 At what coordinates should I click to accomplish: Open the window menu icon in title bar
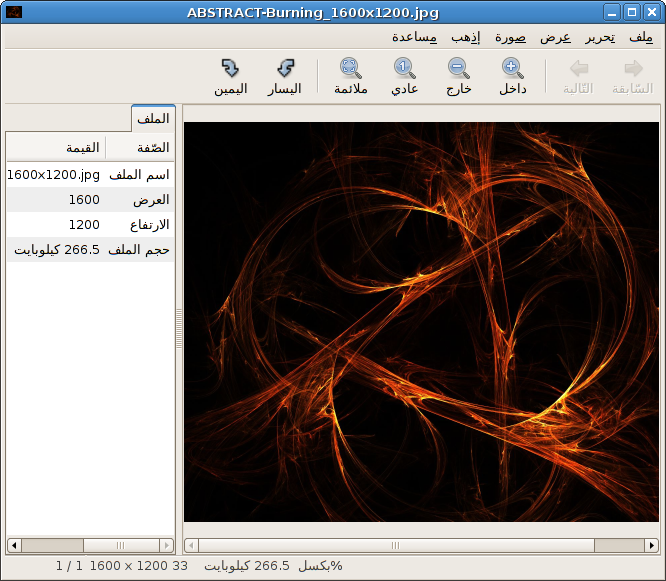click(x=13, y=13)
